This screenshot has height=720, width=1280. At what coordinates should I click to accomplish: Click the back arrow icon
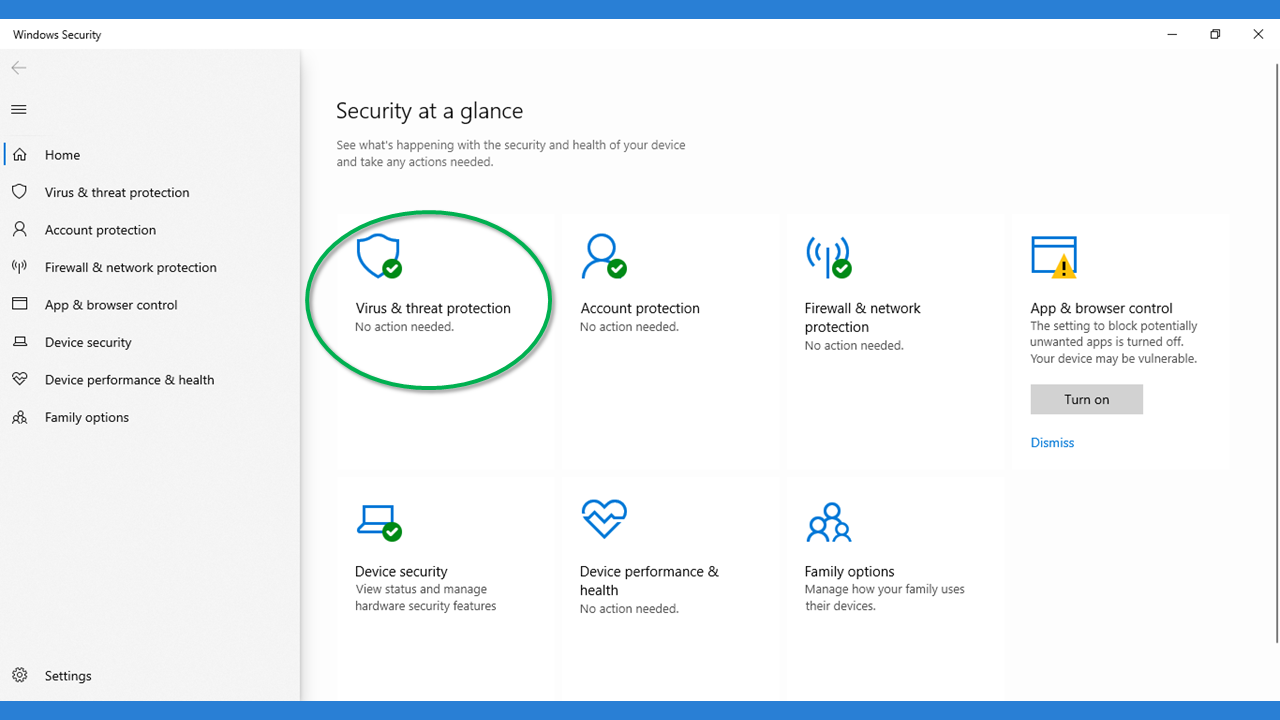pyautogui.click(x=19, y=68)
